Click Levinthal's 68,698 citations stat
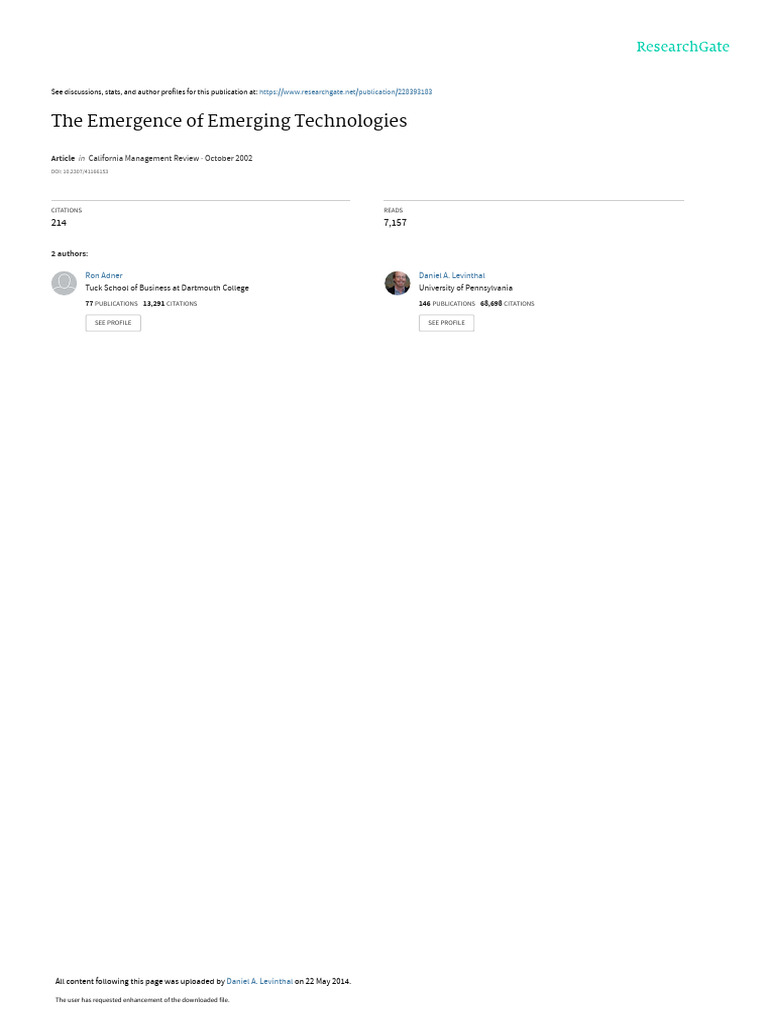 (507, 304)
